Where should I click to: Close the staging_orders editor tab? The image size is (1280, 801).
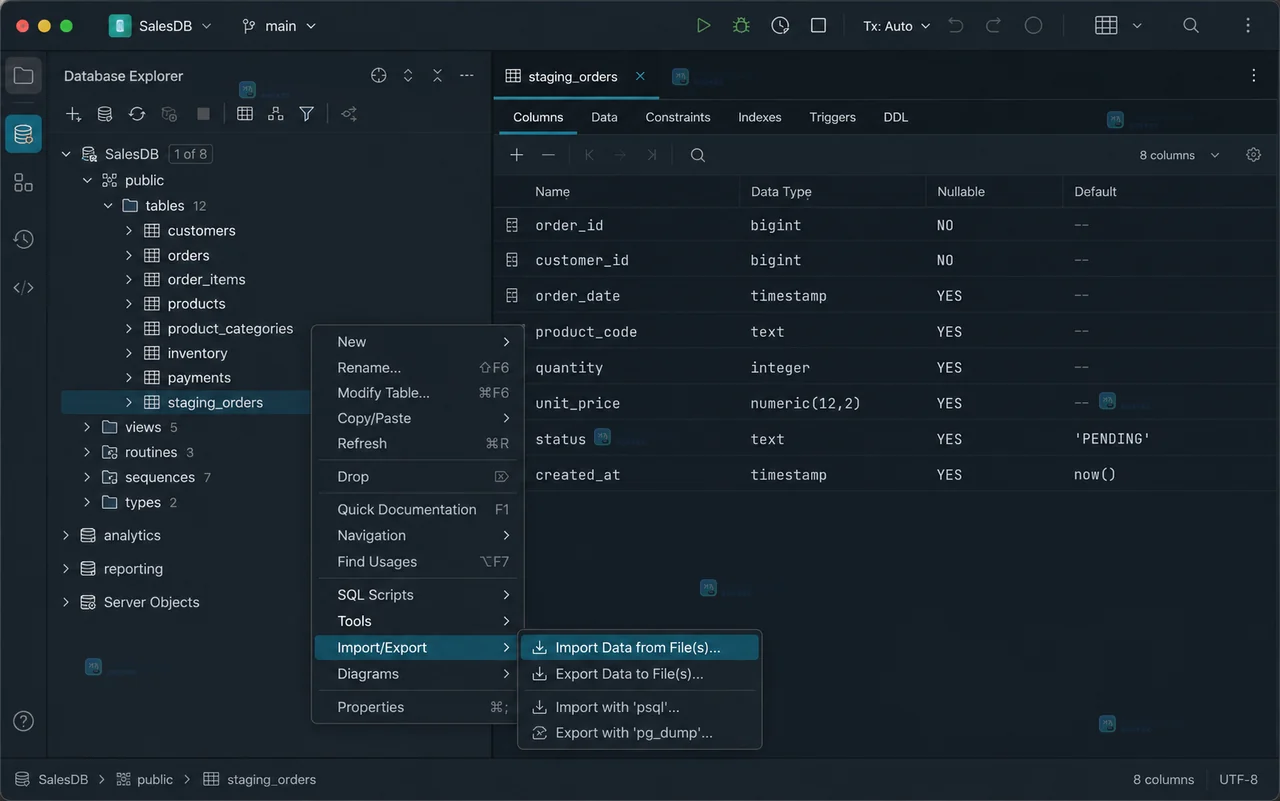click(x=640, y=76)
